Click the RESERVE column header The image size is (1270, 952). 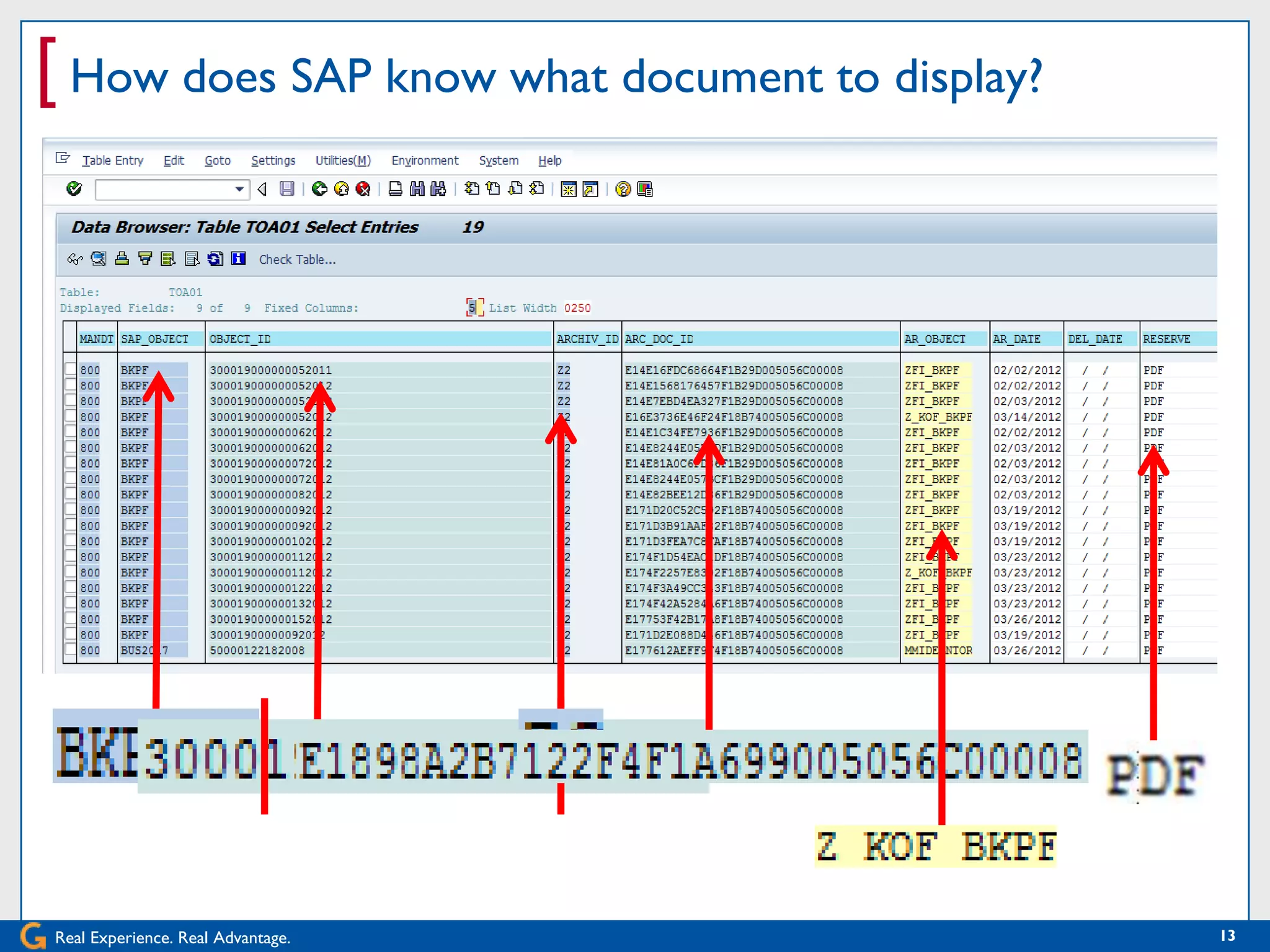[1179, 339]
